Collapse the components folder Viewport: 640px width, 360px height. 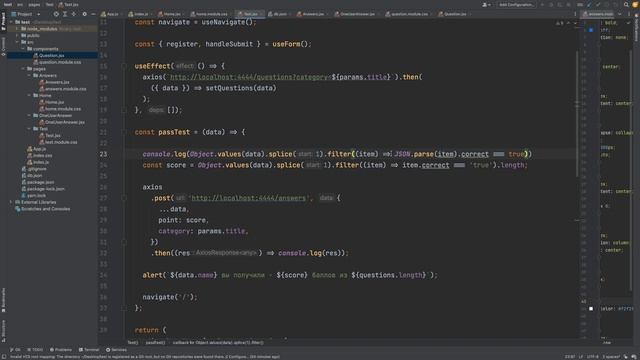(23, 49)
